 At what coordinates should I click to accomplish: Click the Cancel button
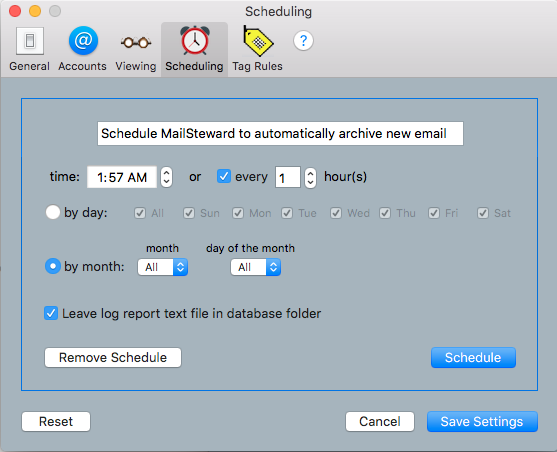380,421
